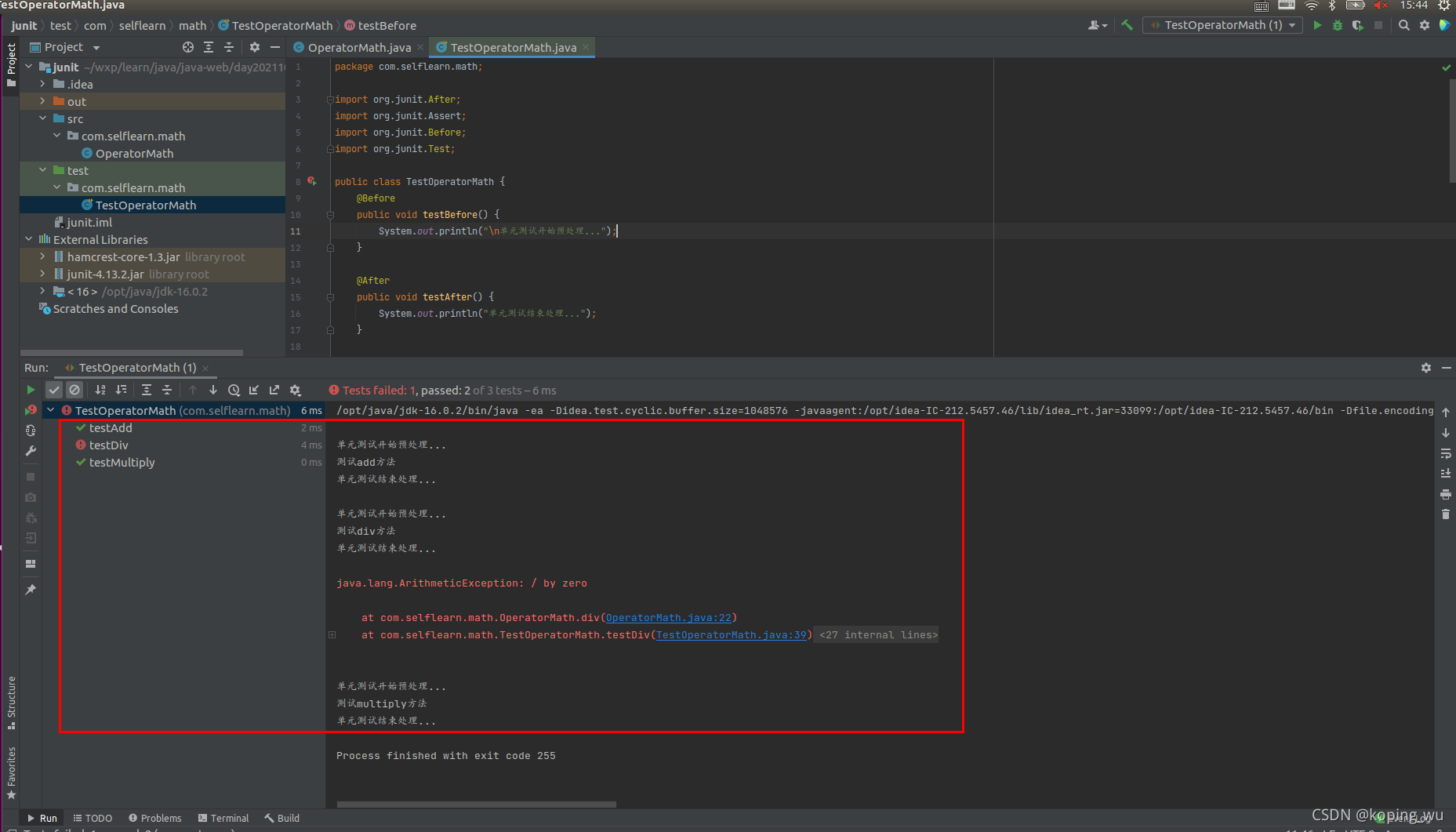This screenshot has height=832, width=1456.
Task: Build project with the hammer icon
Action: 1127,25
